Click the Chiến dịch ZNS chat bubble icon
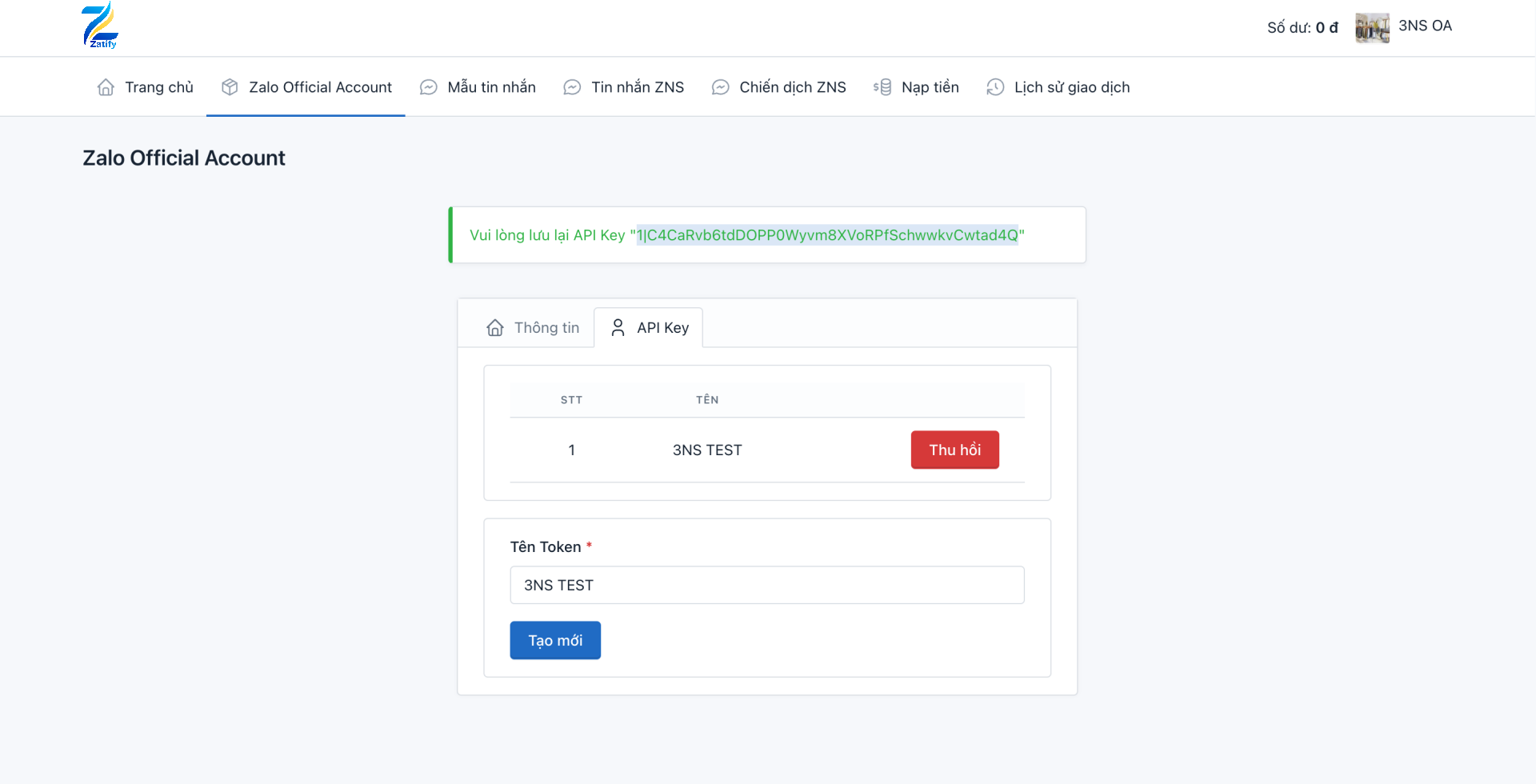The image size is (1536, 784). tap(721, 87)
